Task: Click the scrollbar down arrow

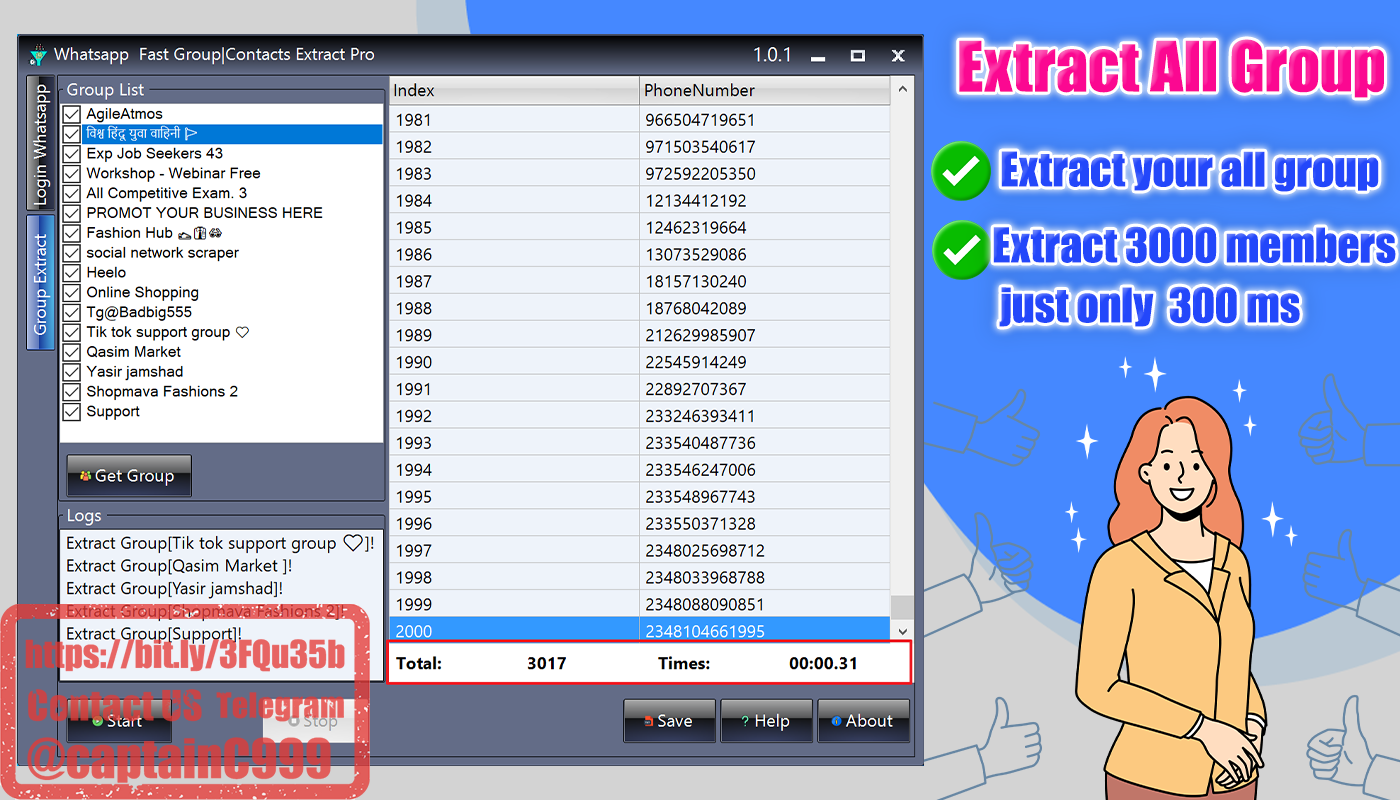Action: 902,631
